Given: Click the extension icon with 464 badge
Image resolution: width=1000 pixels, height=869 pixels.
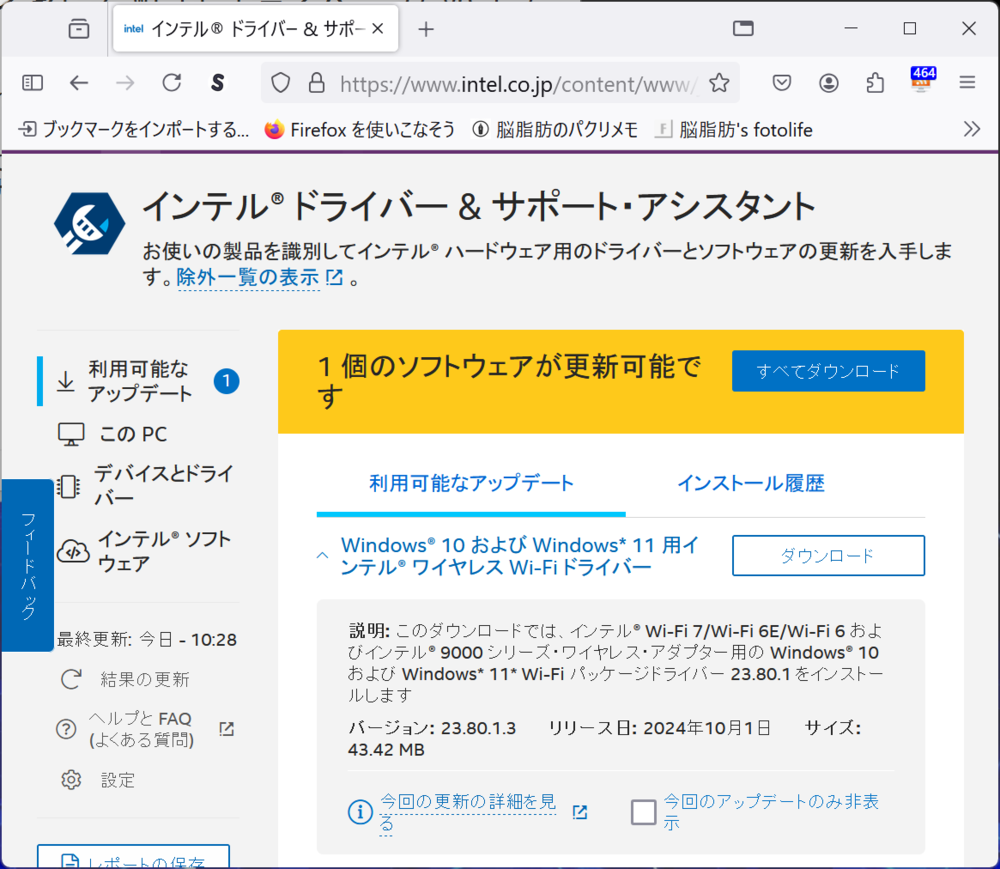Looking at the screenshot, I should pos(922,80).
